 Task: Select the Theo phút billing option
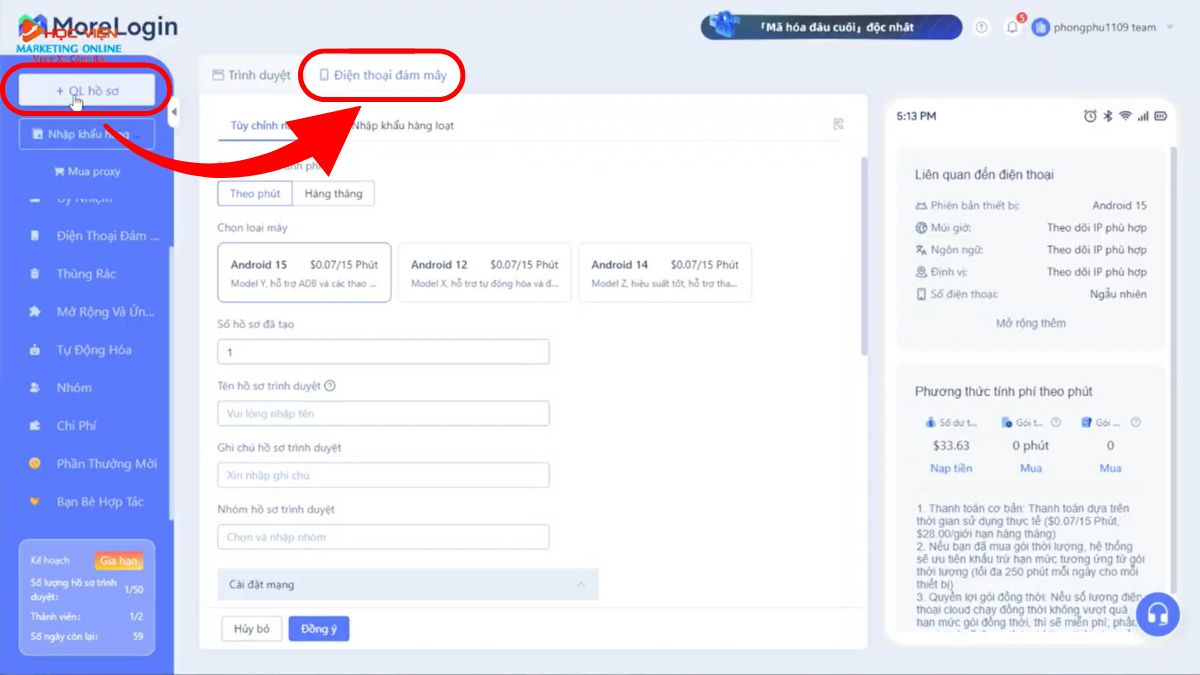point(255,193)
